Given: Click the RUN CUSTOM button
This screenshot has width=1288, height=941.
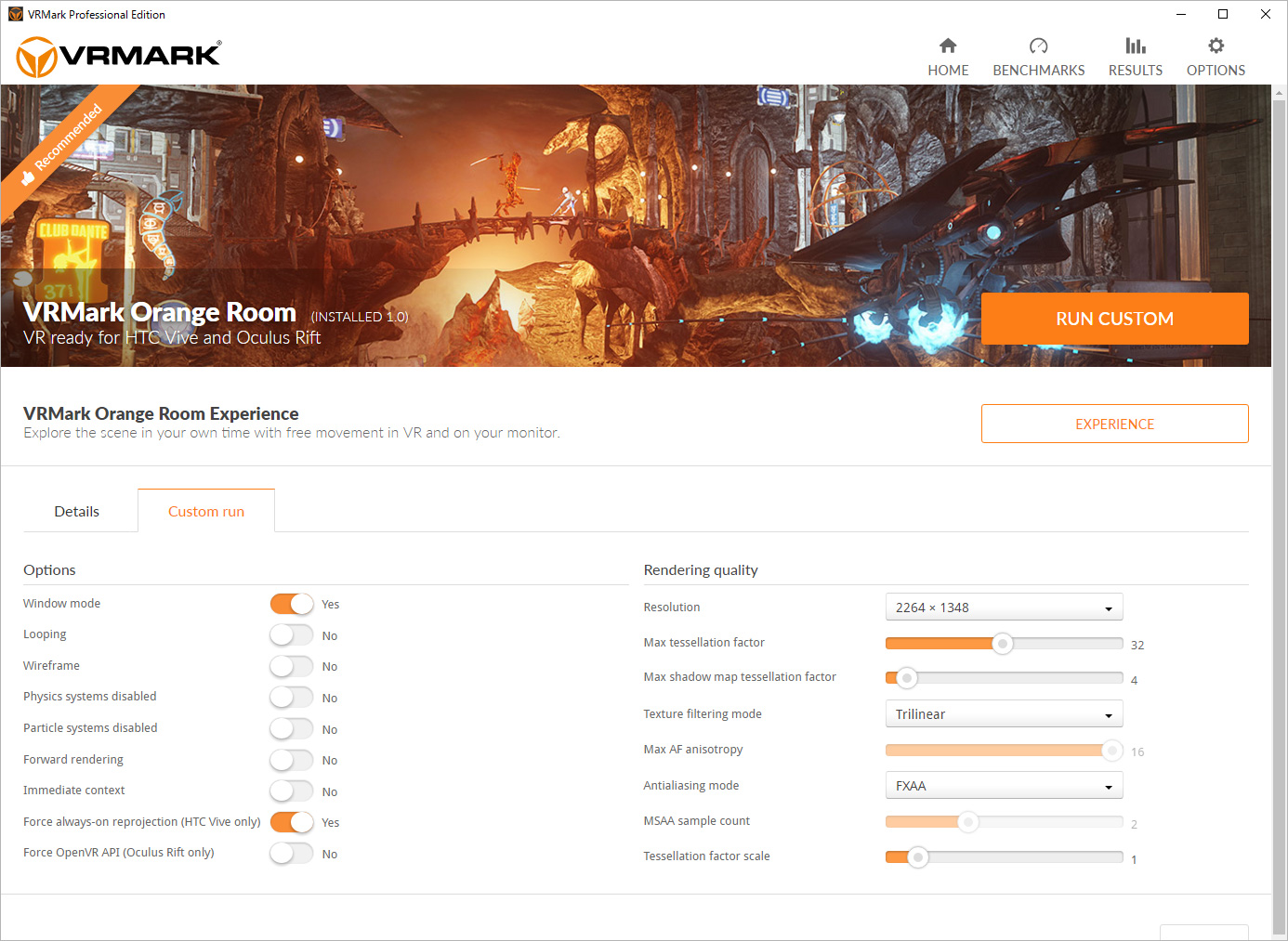Looking at the screenshot, I should (1114, 319).
